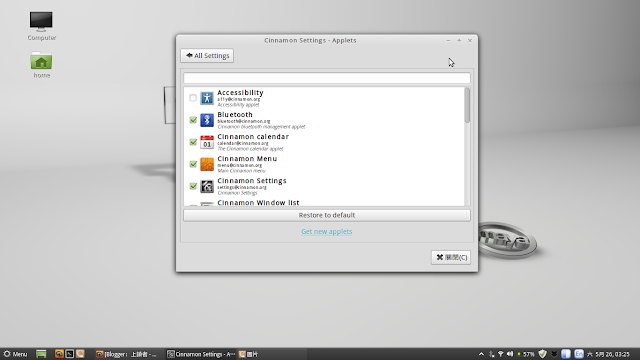Uncheck the Cinnamon Menu applet checkbox
The height and width of the screenshot is (360, 640).
pyautogui.click(x=193, y=164)
